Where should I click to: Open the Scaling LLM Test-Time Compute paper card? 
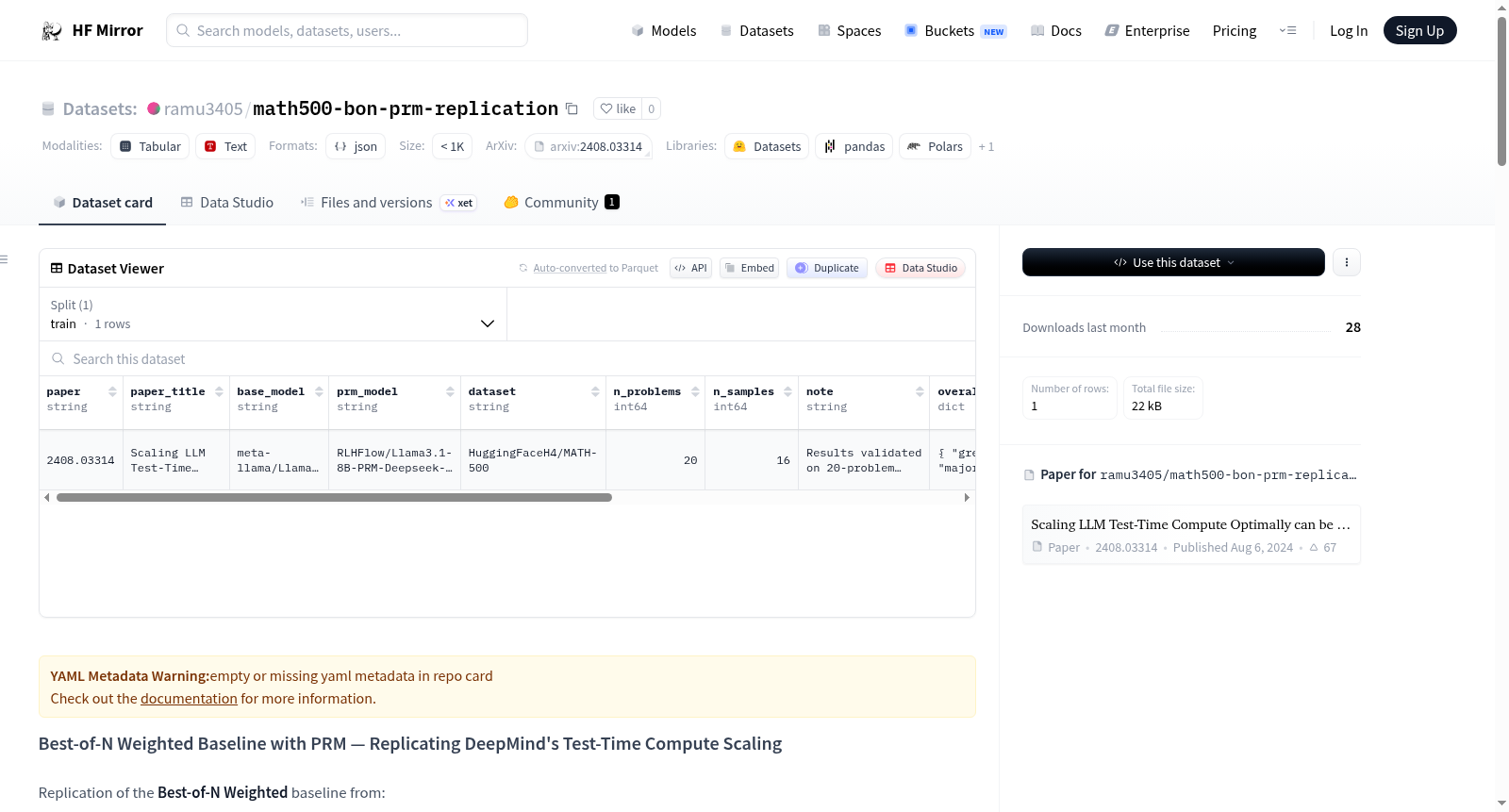coord(1191,535)
